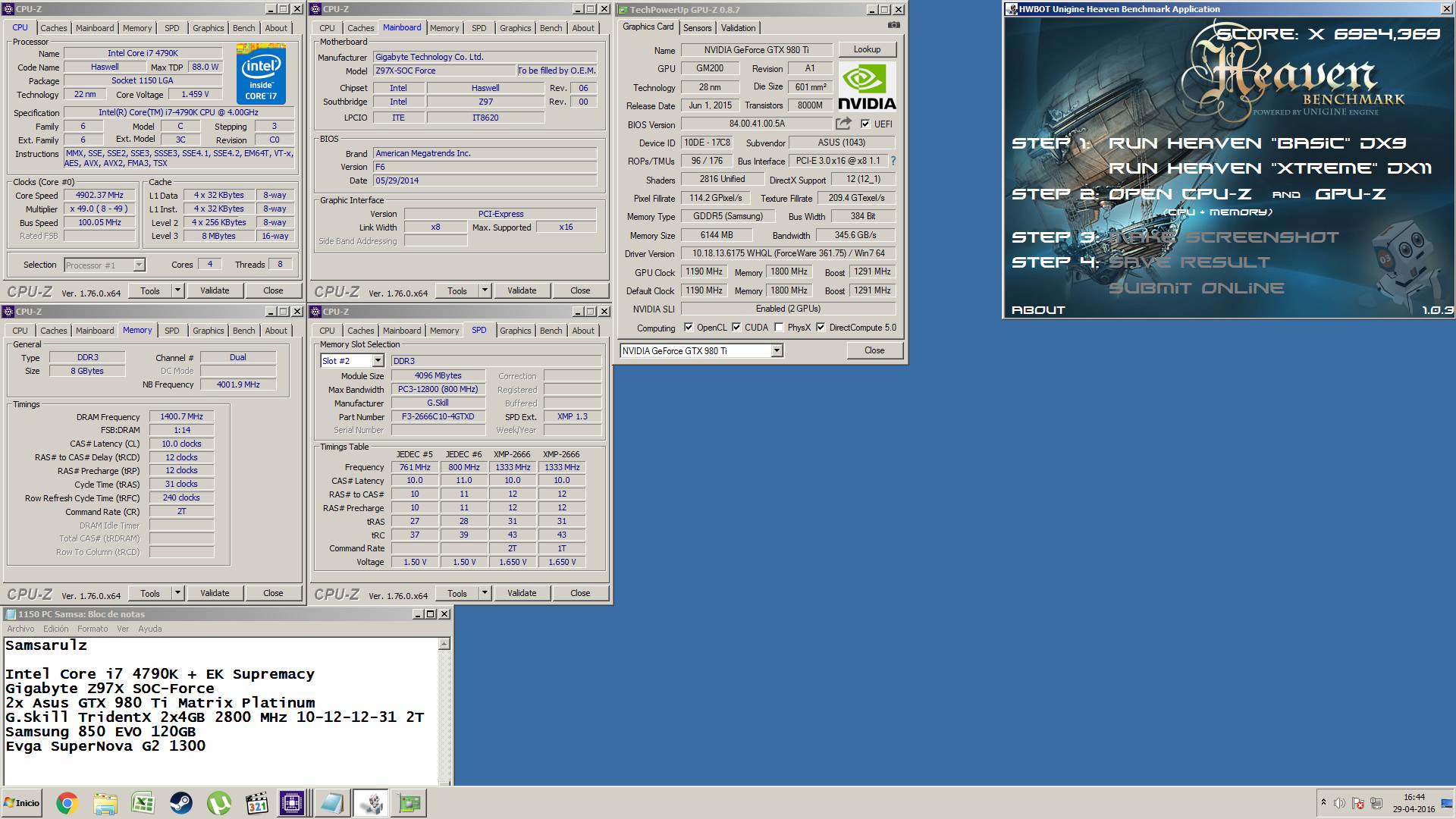This screenshot has height=819, width=1456.
Task: Click Run Heaven Xtreme DX11 step
Action: [1270, 168]
